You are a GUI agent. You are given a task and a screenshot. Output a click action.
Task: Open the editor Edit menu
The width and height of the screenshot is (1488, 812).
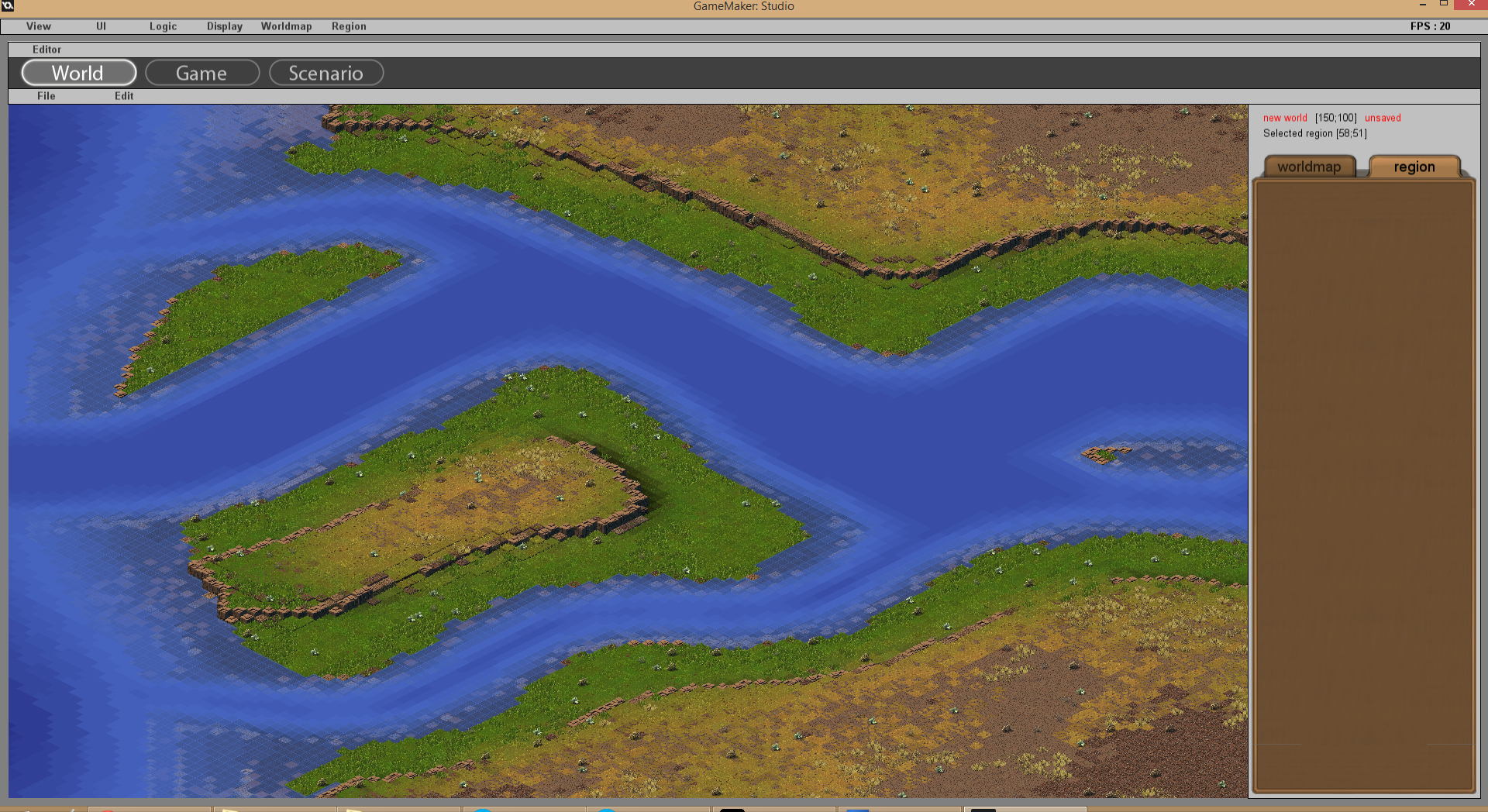click(x=124, y=96)
